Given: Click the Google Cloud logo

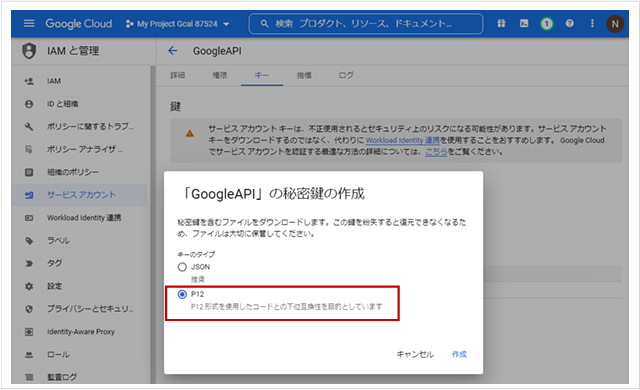Looking at the screenshot, I should click(79, 24).
